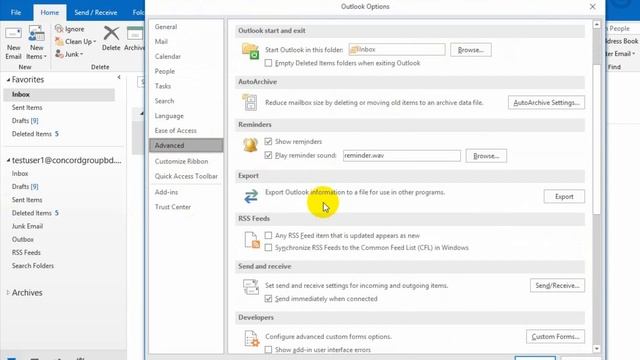Open the Send/Receive settings button
The width and height of the screenshot is (640, 360).
pyautogui.click(x=557, y=285)
